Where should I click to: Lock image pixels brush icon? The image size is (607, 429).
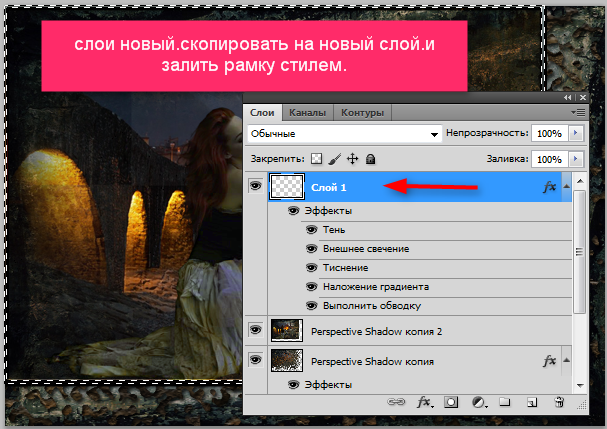click(x=335, y=159)
